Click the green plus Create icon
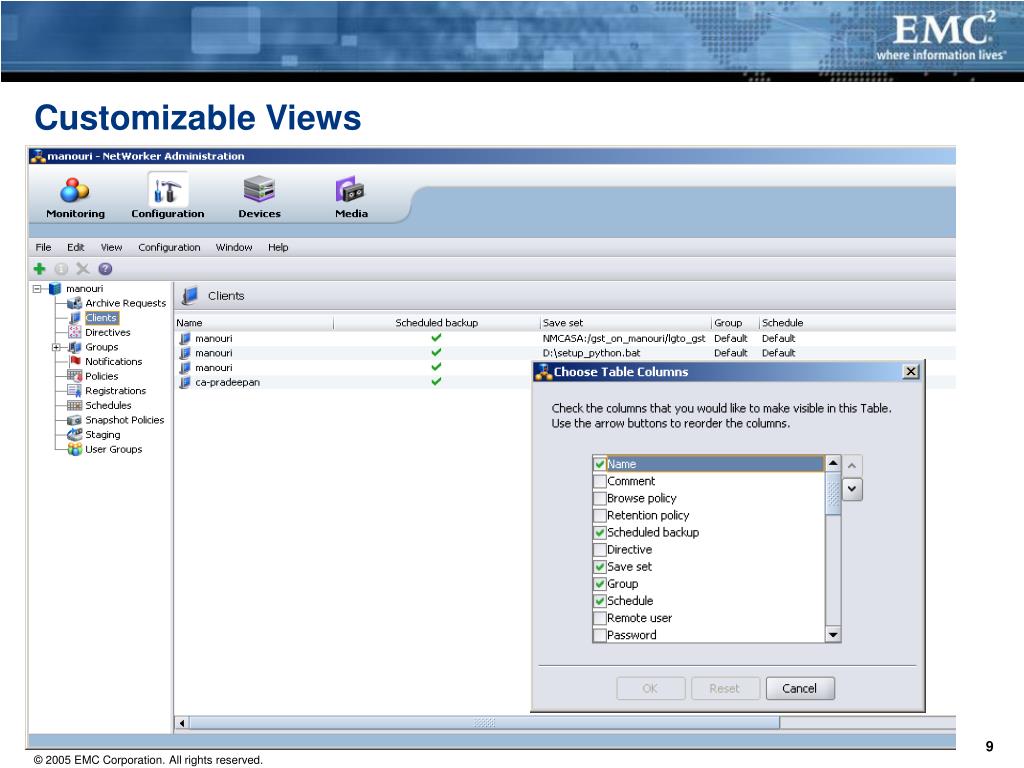This screenshot has height=768, width=1024. coord(39,268)
